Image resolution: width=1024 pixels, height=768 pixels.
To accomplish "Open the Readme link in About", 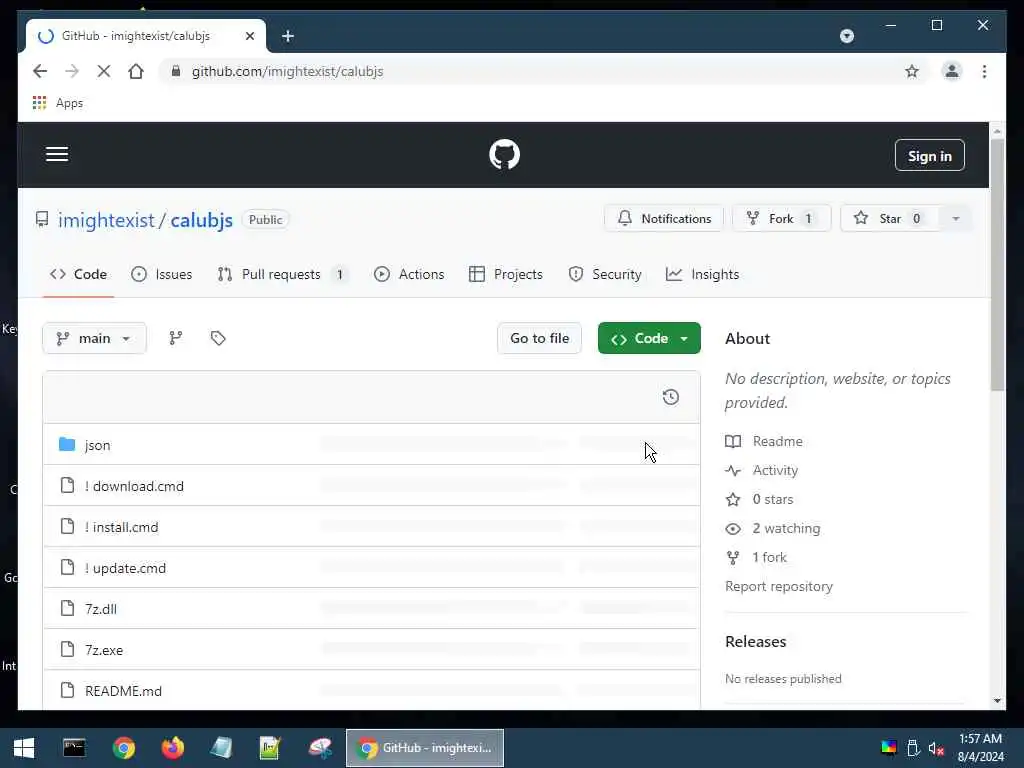I will [777, 441].
